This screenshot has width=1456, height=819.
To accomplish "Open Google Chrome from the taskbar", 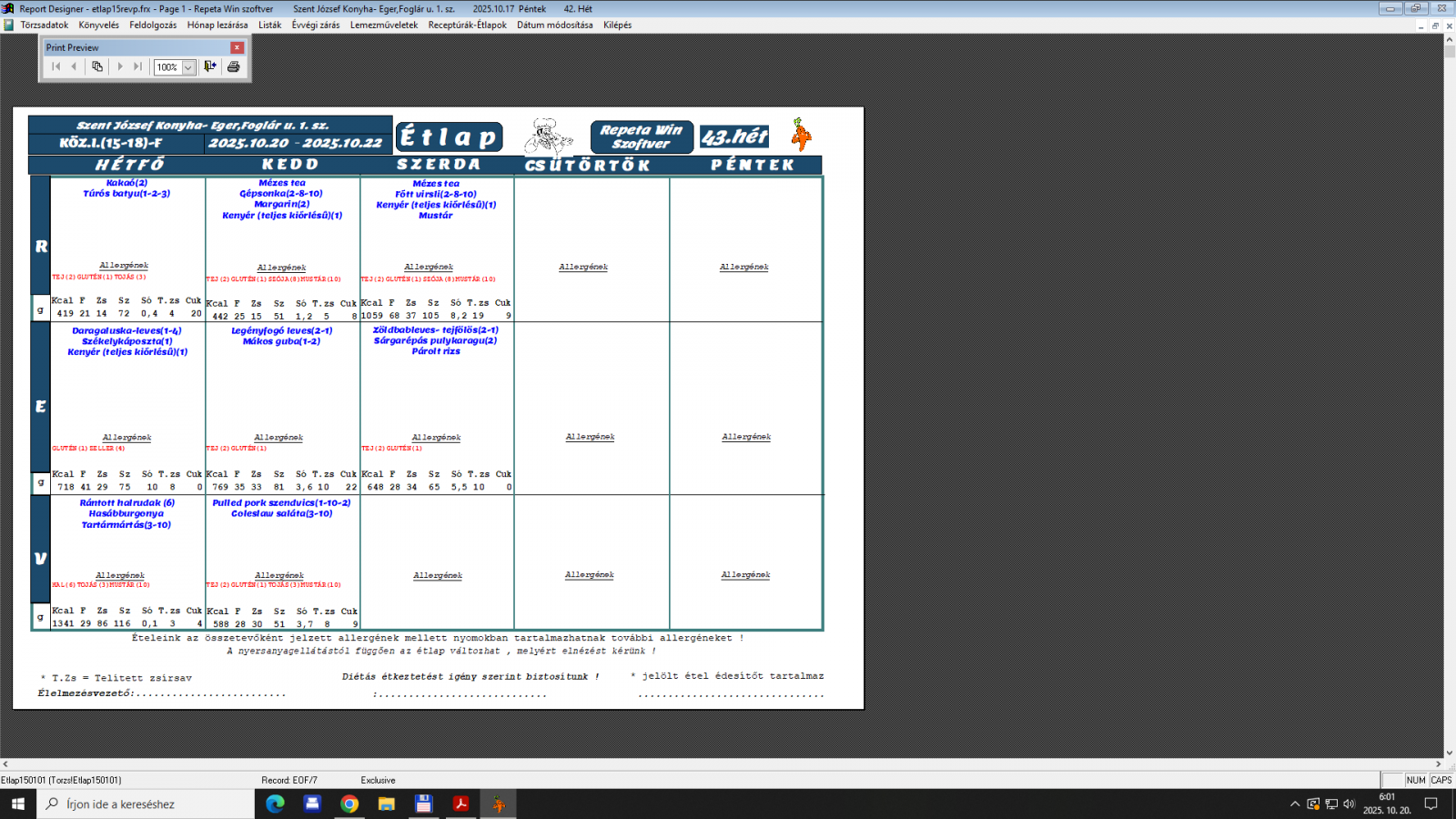I will coord(349,804).
